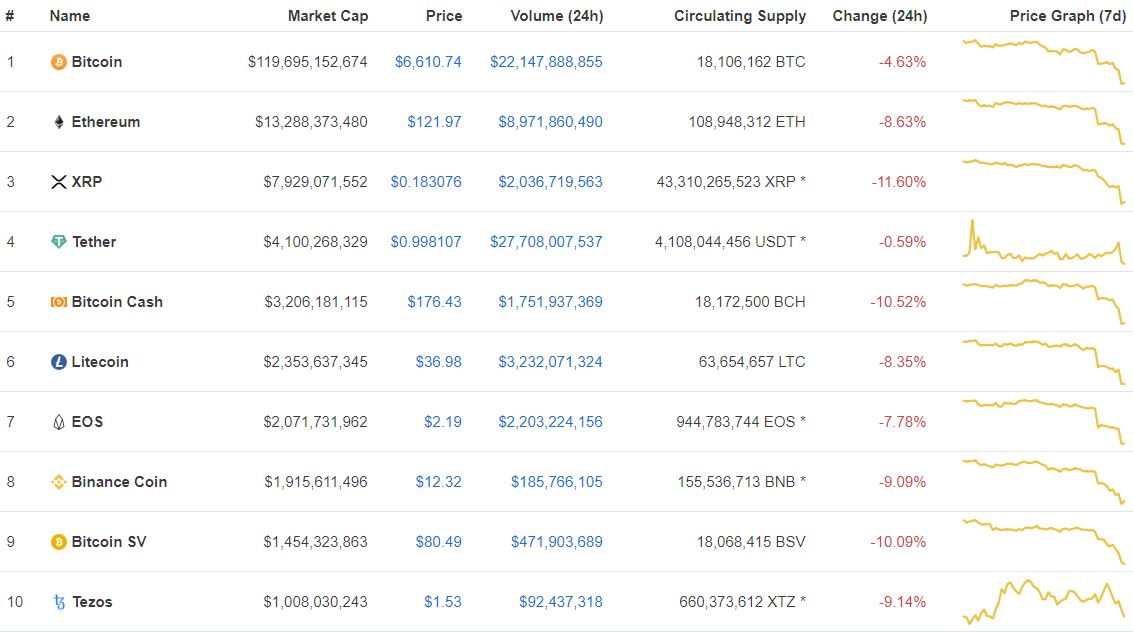Image resolution: width=1133 pixels, height=632 pixels.
Task: Sort by the Change (24h) column header
Action: click(879, 16)
